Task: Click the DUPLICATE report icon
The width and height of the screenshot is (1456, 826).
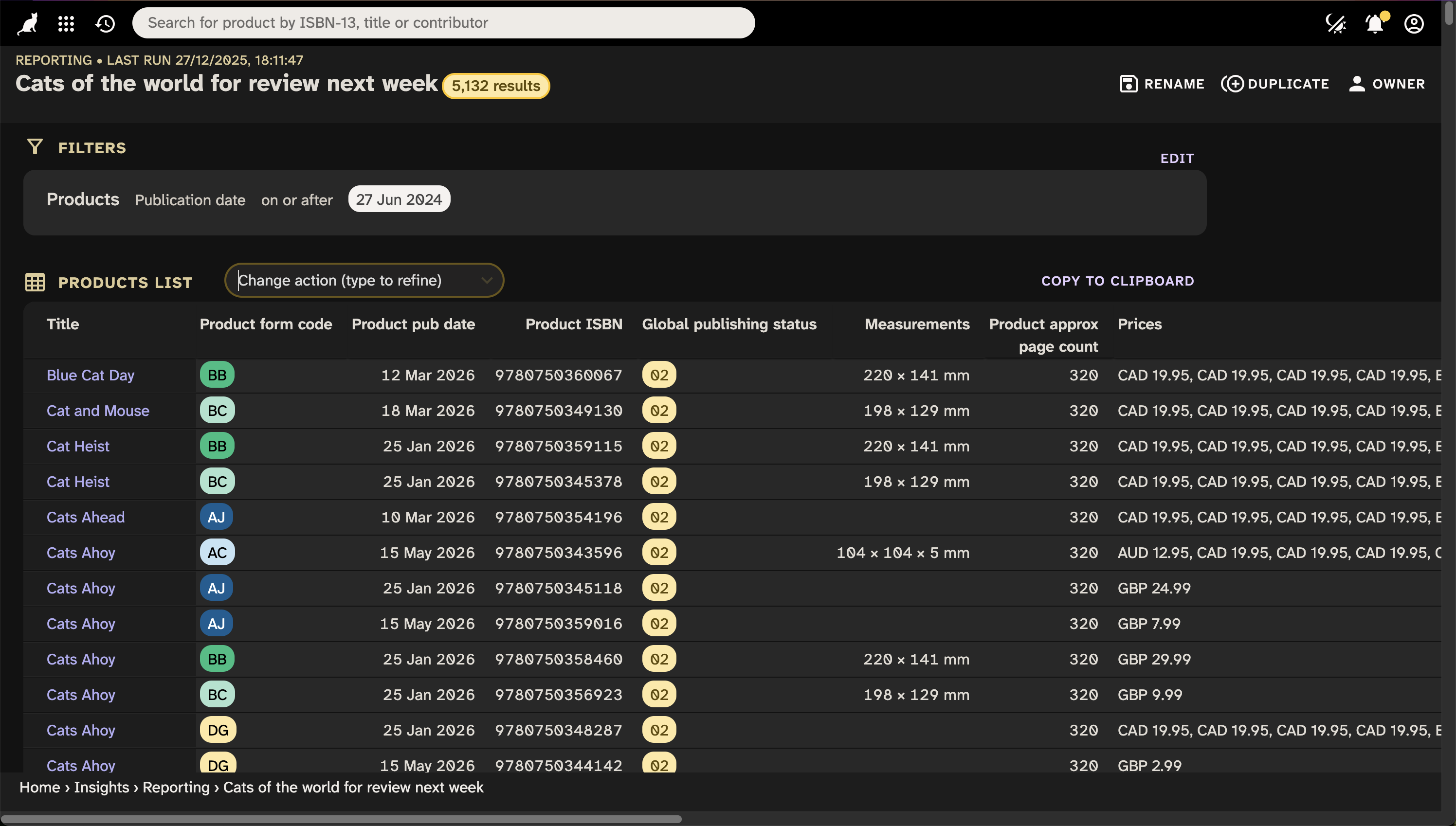Action: click(1234, 83)
